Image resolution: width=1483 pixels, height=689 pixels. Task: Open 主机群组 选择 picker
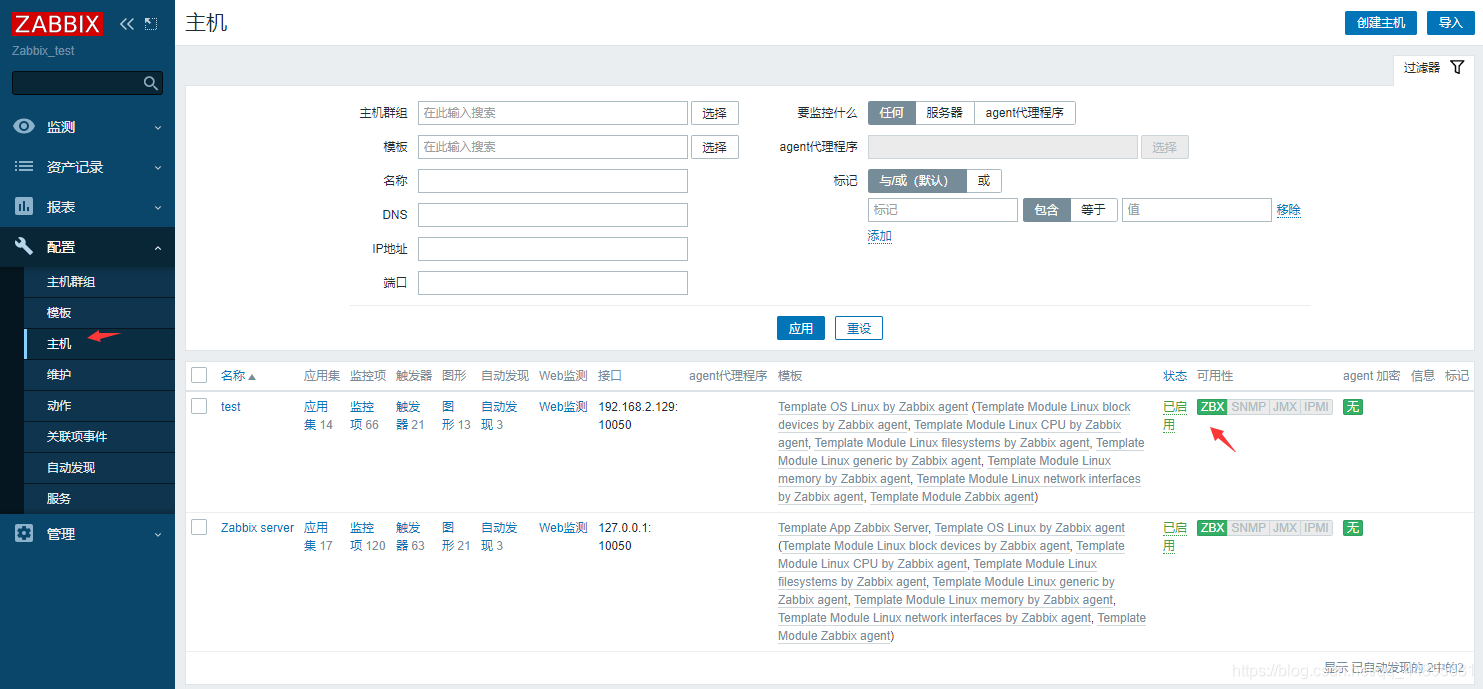click(x=714, y=113)
